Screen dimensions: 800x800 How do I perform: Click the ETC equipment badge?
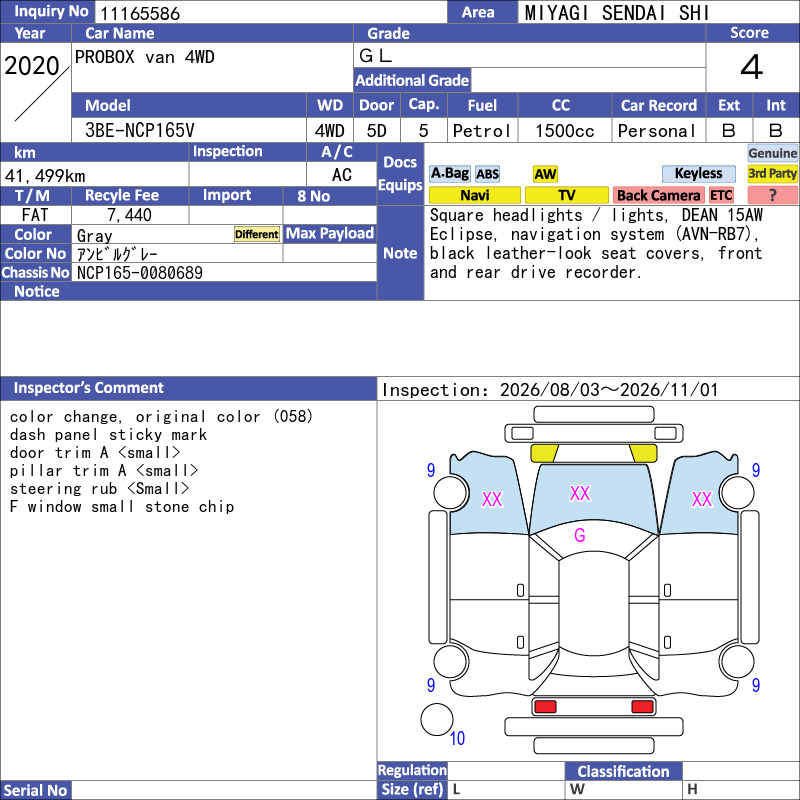coord(721,195)
